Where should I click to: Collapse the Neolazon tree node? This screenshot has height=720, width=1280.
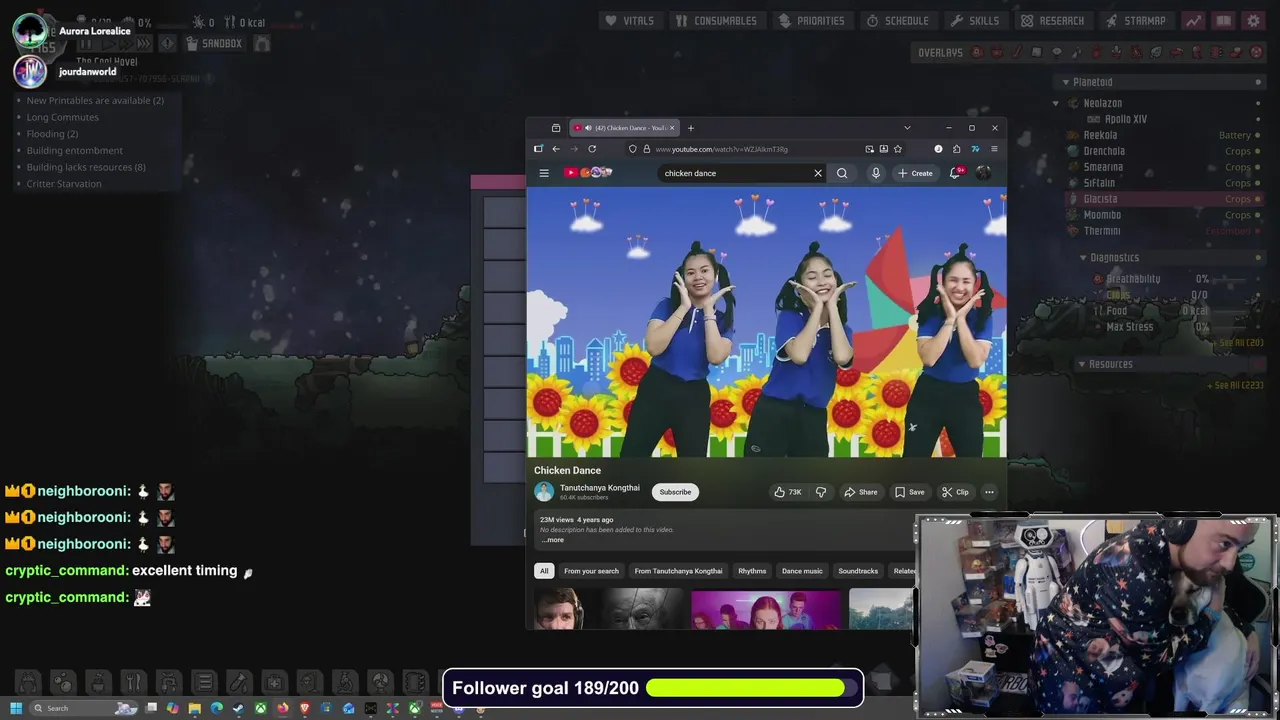tap(1056, 103)
